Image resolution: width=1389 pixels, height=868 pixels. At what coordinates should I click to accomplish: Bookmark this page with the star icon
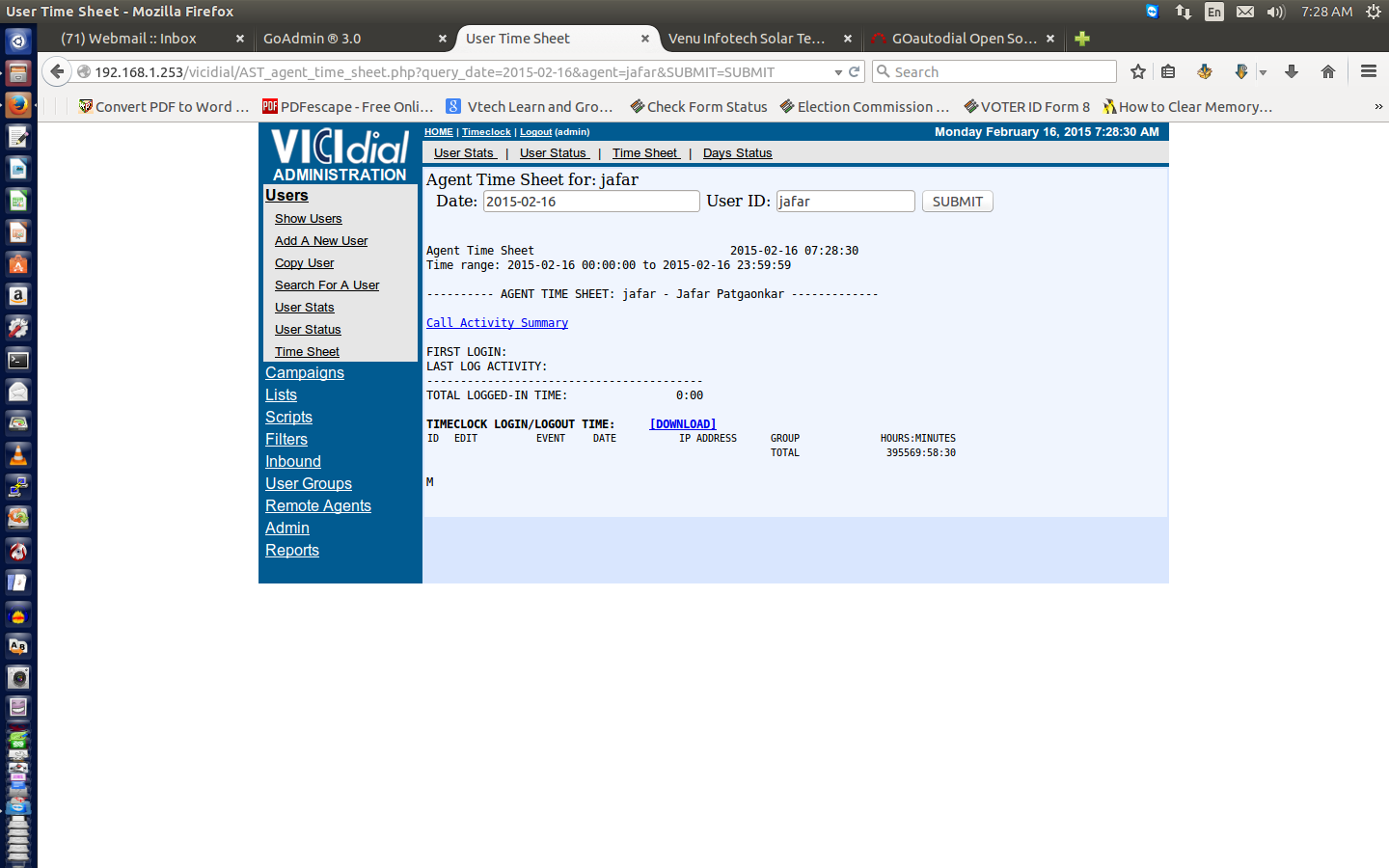tap(1138, 71)
